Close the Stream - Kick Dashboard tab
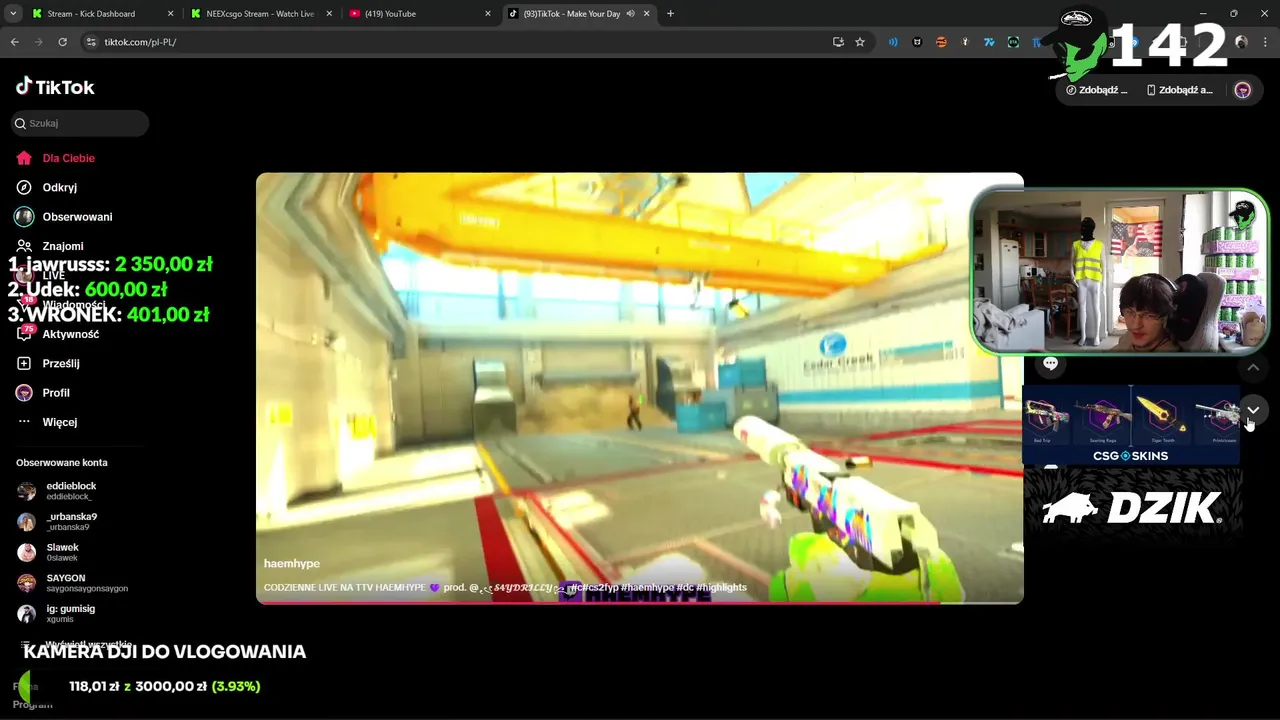1280x720 pixels. pos(170,14)
